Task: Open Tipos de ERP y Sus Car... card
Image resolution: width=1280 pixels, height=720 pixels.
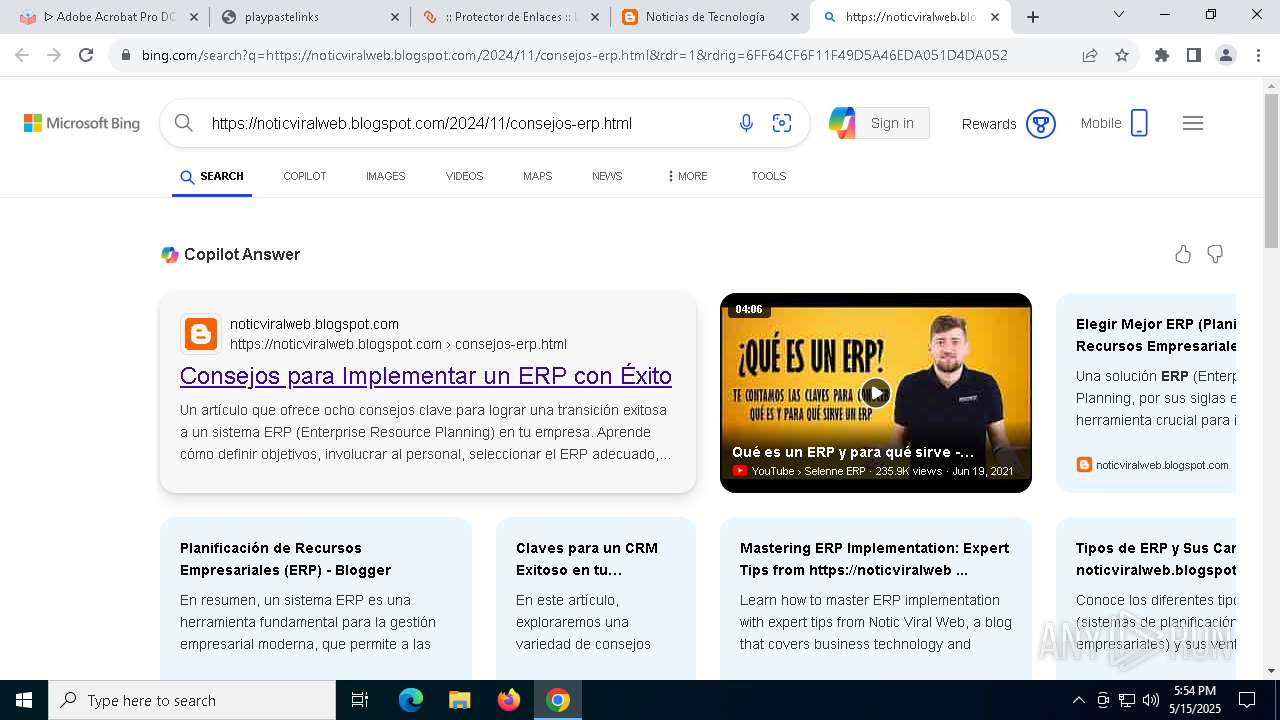Action: tap(1146, 598)
